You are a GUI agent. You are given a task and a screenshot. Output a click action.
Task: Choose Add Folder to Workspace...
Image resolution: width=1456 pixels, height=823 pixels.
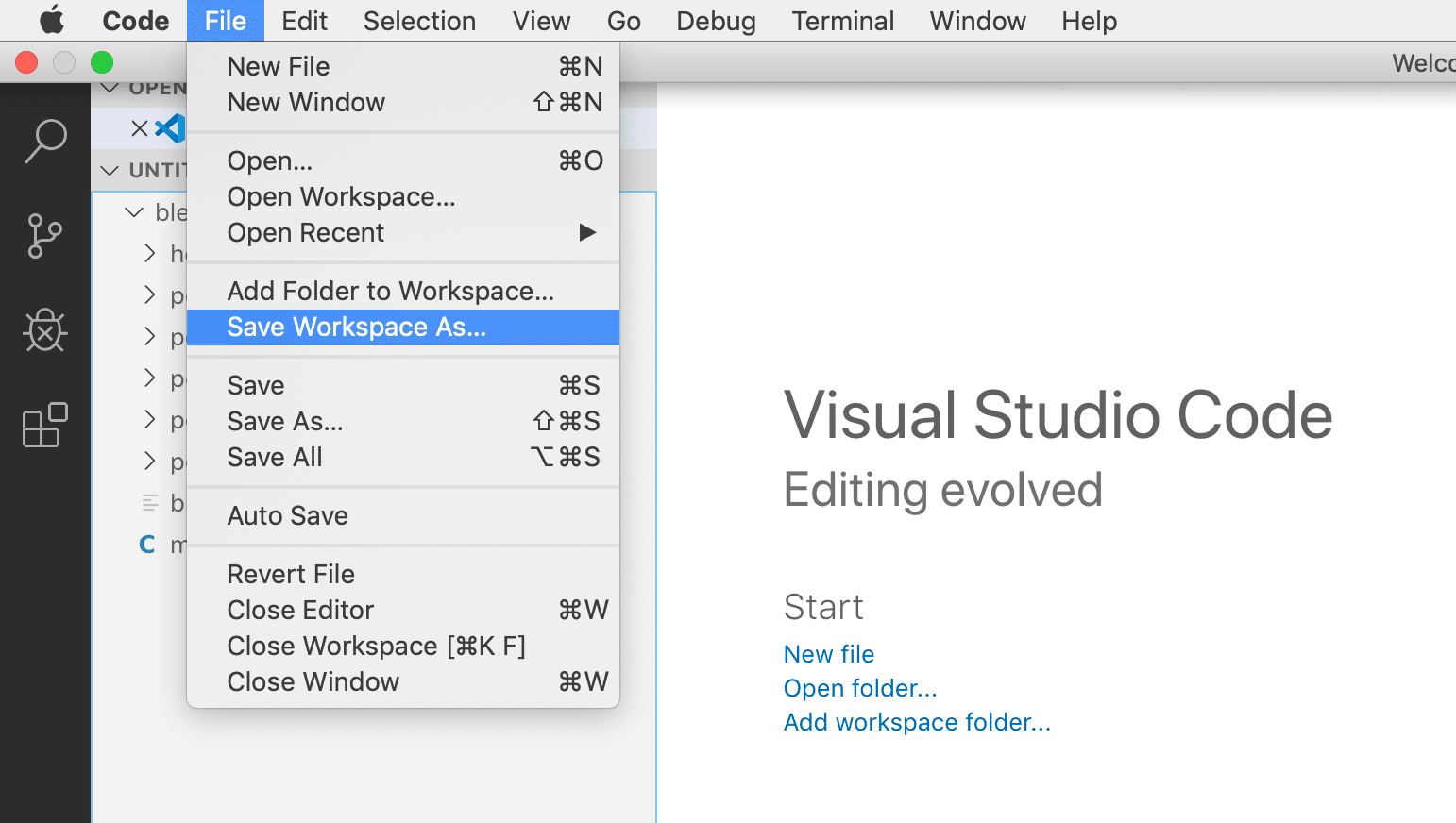click(x=403, y=291)
